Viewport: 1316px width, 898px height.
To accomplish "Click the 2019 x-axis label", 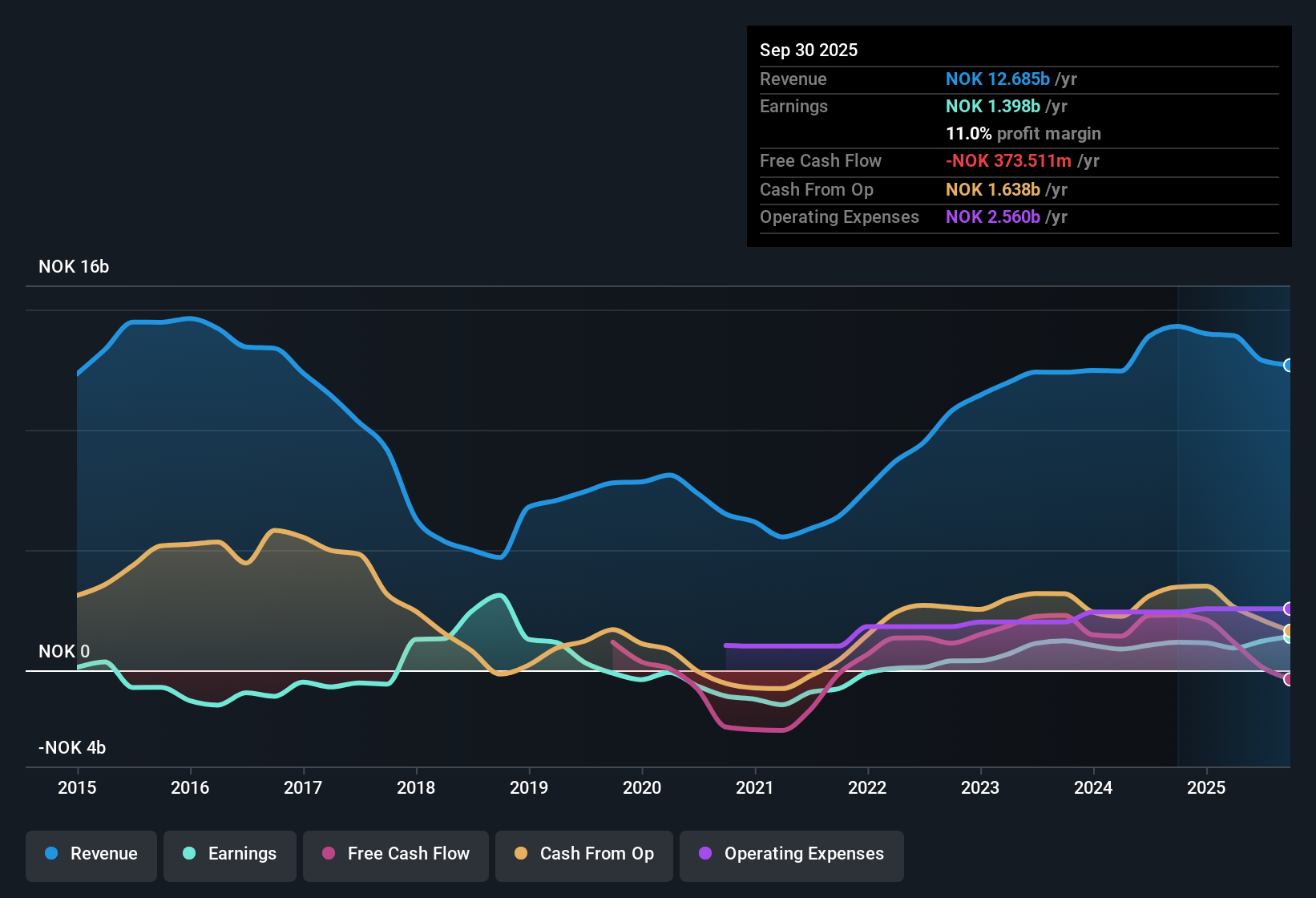I will (x=529, y=787).
